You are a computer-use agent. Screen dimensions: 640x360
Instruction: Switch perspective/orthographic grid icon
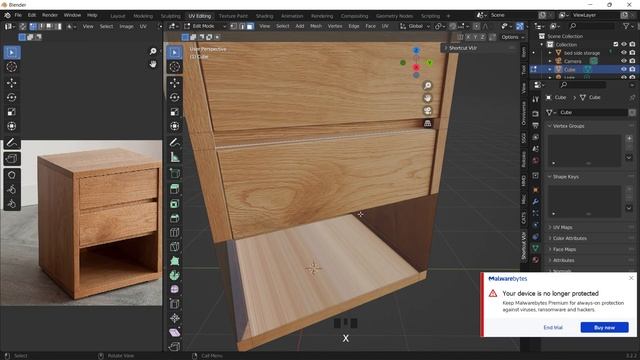point(427,123)
